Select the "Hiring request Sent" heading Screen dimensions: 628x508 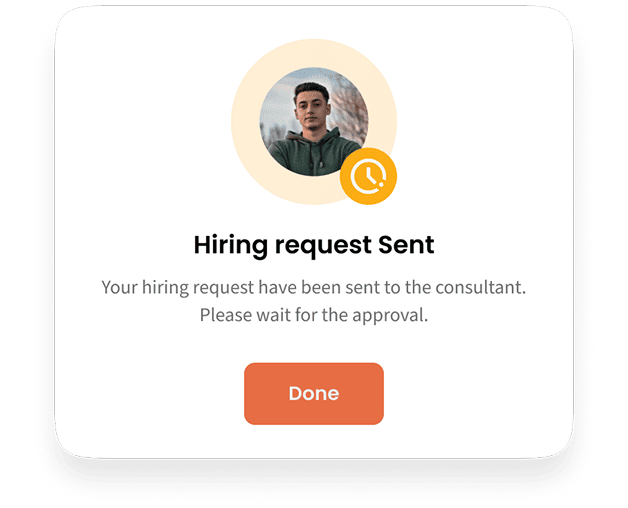[x=314, y=245]
